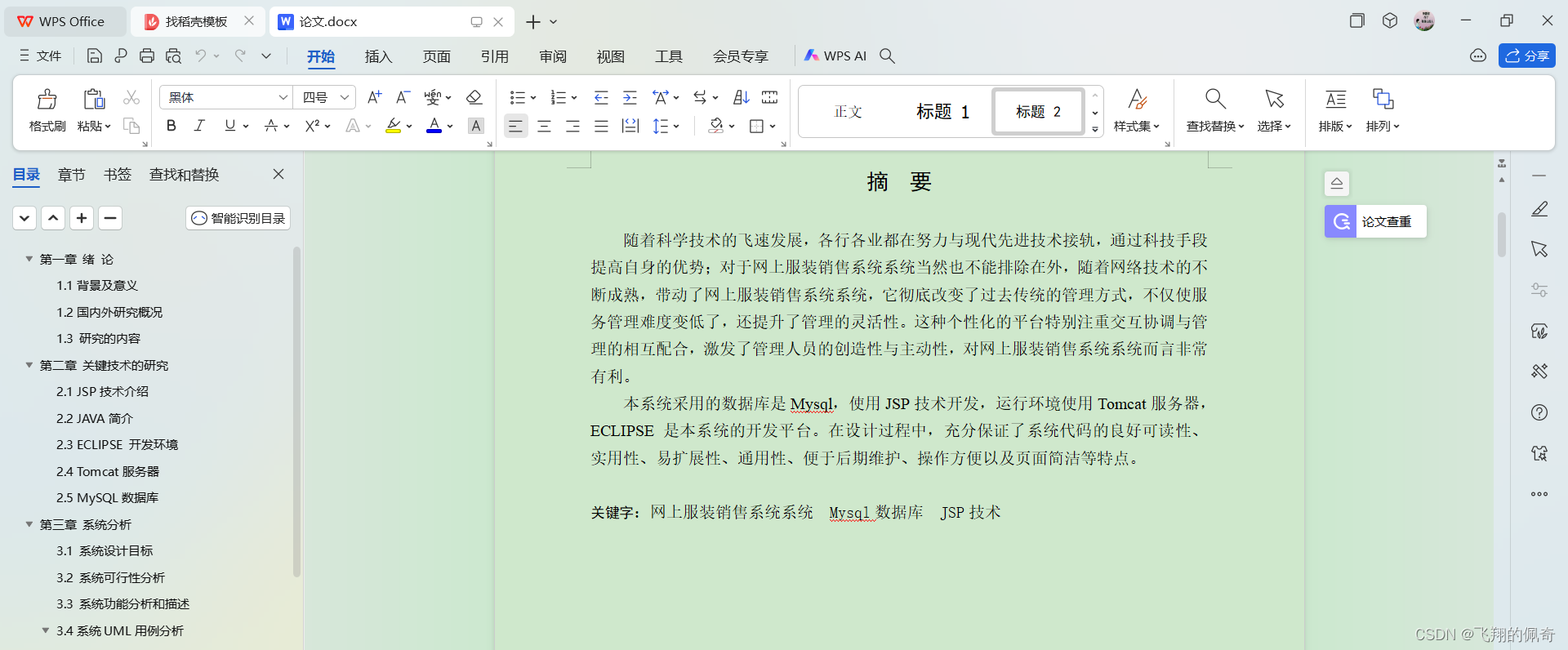Click the Cut scissors icon
Image resolution: width=1568 pixels, height=650 pixels.
pyautogui.click(x=131, y=97)
